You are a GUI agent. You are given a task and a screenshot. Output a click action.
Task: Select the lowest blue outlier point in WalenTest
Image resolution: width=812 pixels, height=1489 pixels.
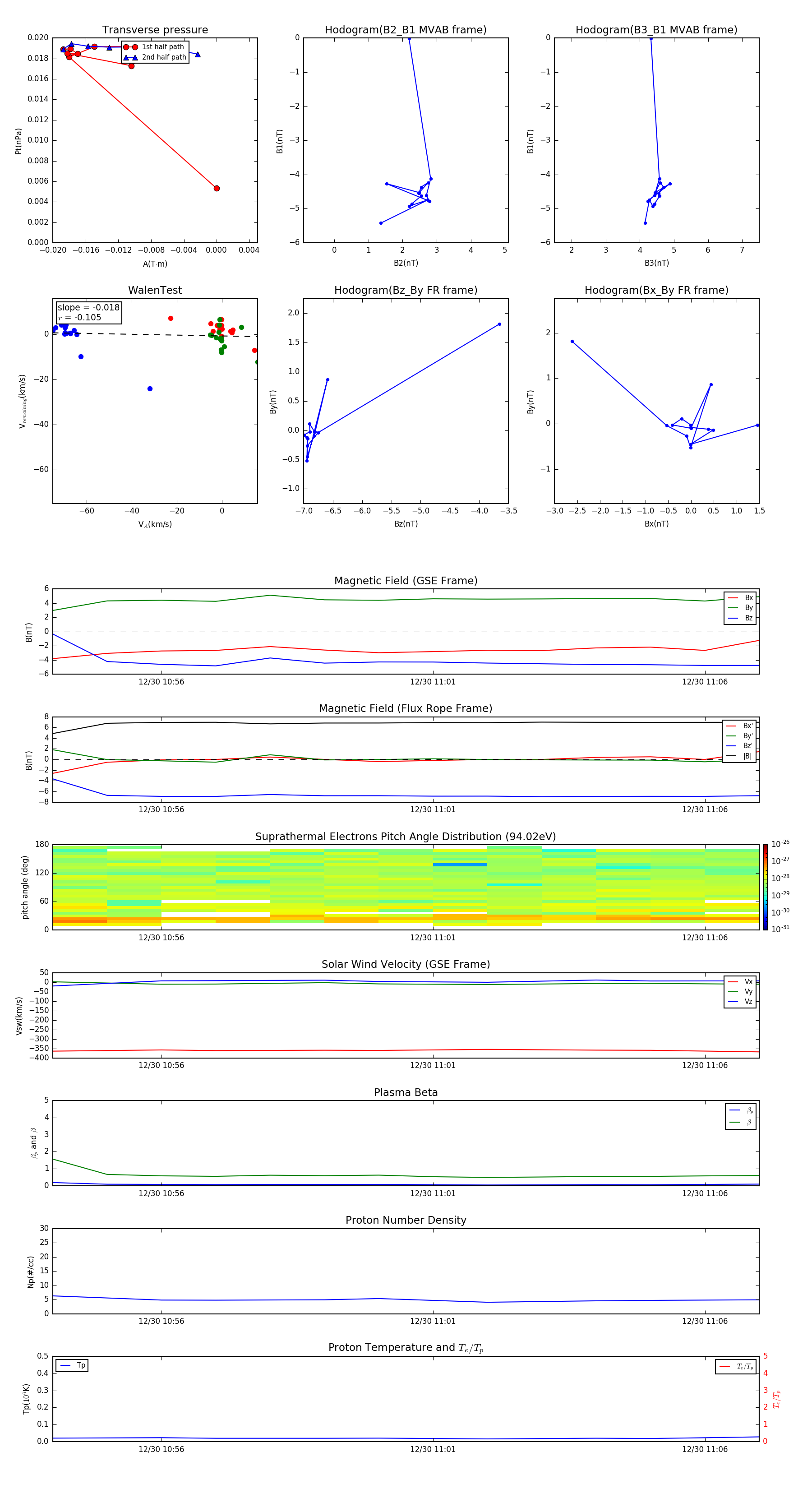coord(150,389)
